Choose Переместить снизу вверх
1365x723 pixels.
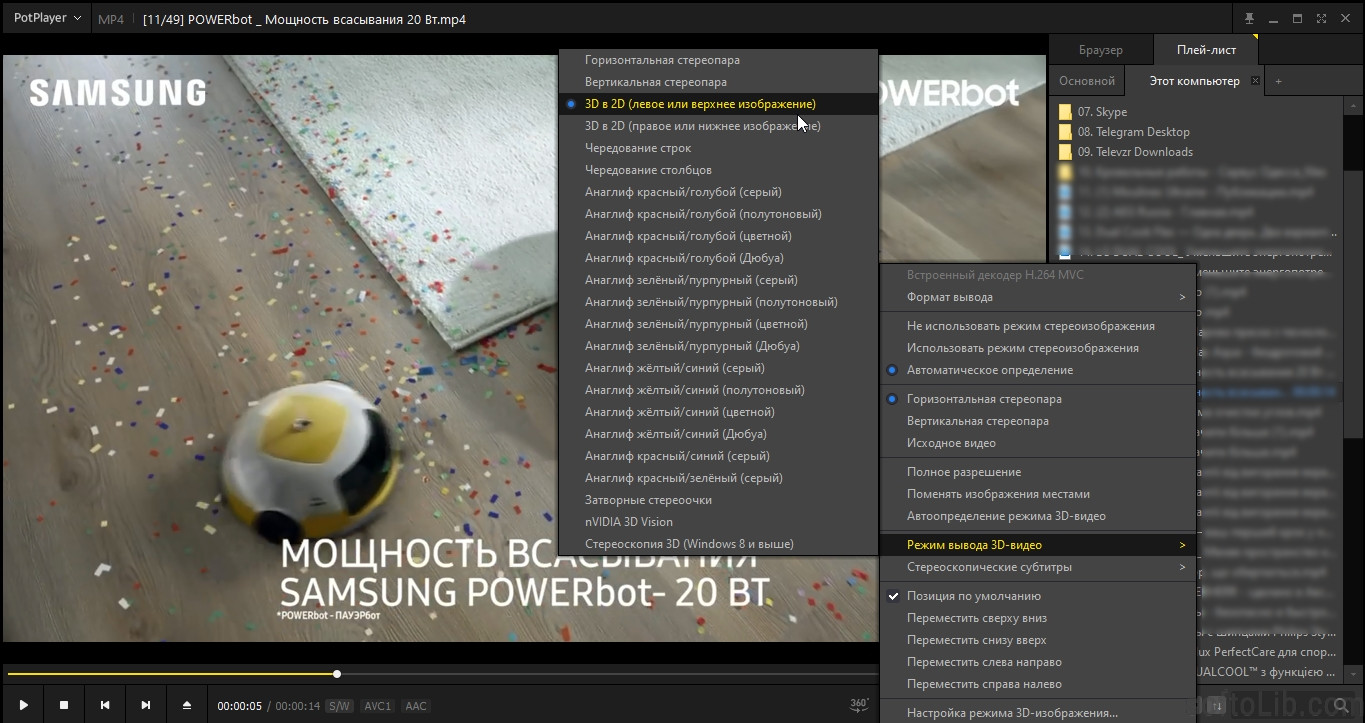pos(1038,640)
